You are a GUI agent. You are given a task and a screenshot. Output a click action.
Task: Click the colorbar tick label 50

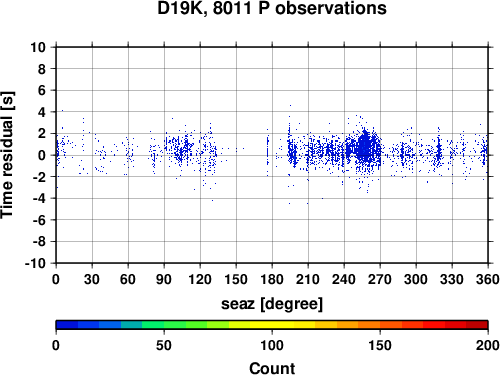[x=164, y=345]
